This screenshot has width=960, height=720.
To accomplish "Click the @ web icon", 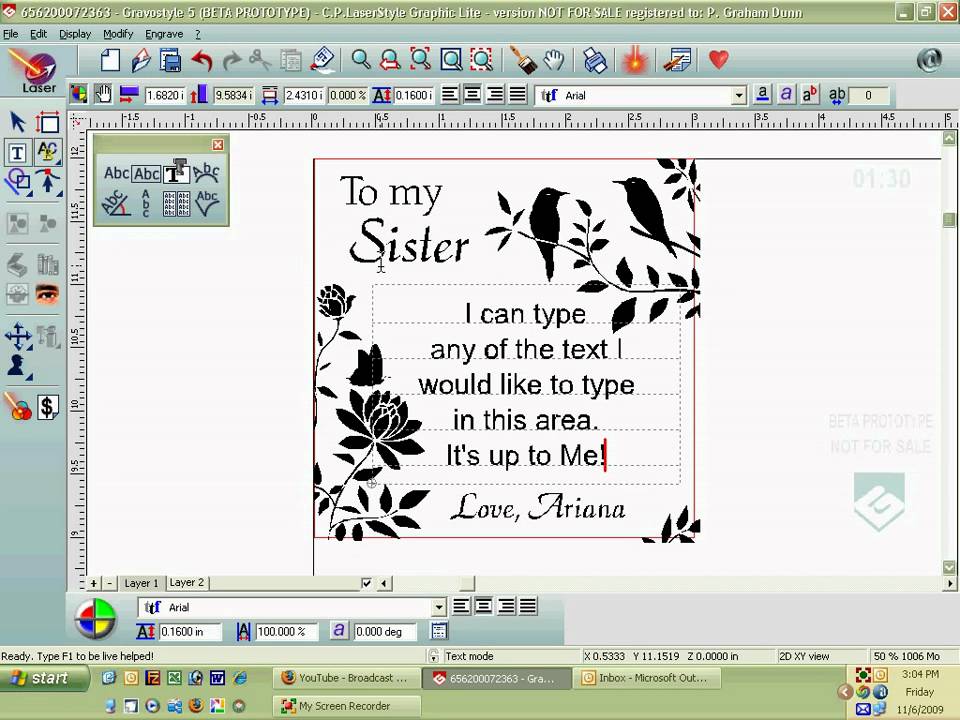I will tap(929, 60).
